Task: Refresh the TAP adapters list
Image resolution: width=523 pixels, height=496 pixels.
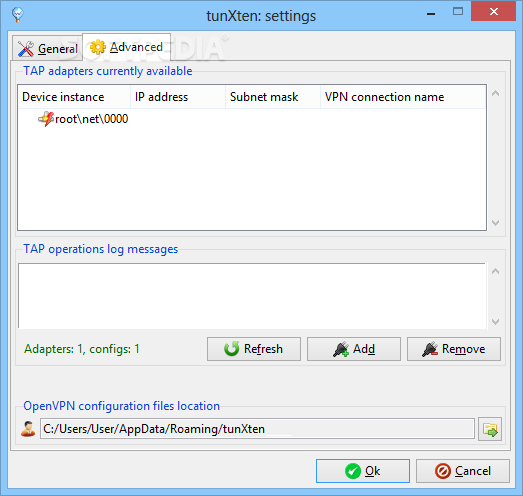Action: point(254,349)
